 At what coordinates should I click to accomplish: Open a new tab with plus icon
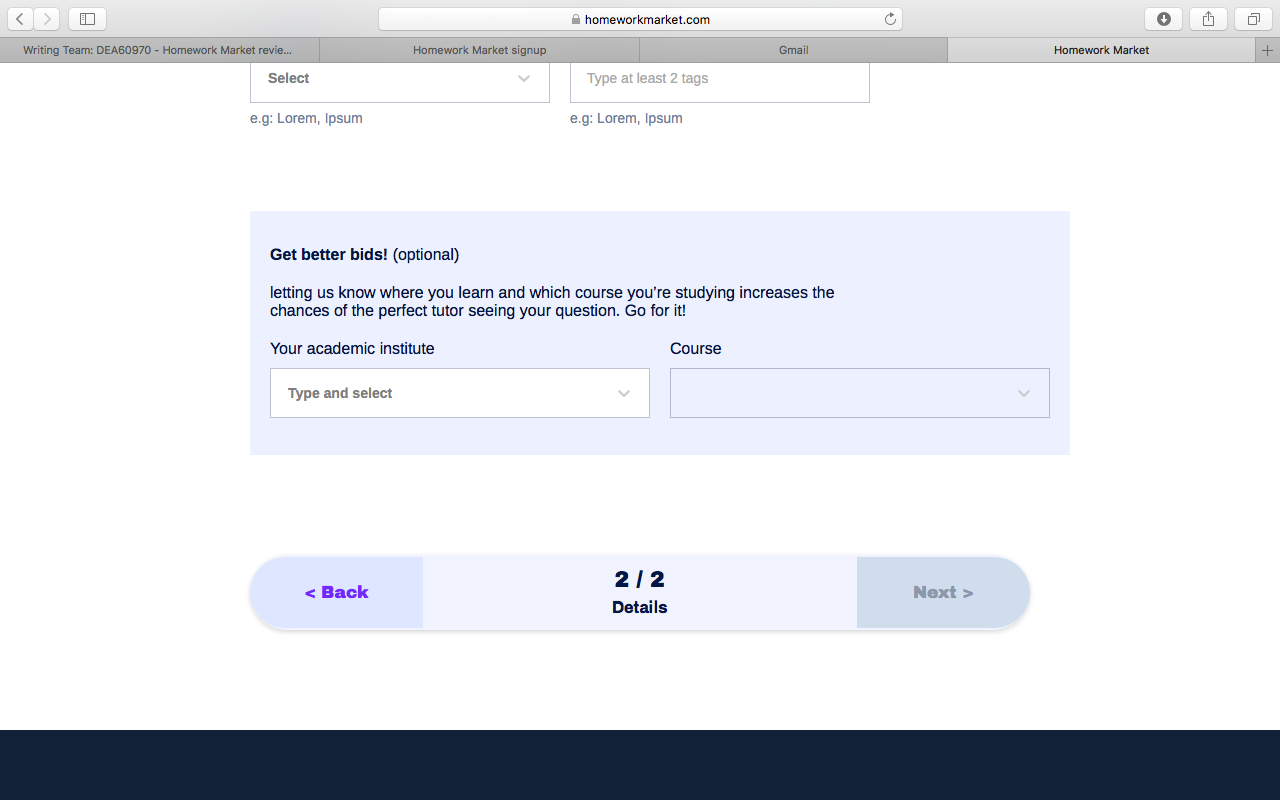click(x=1268, y=50)
